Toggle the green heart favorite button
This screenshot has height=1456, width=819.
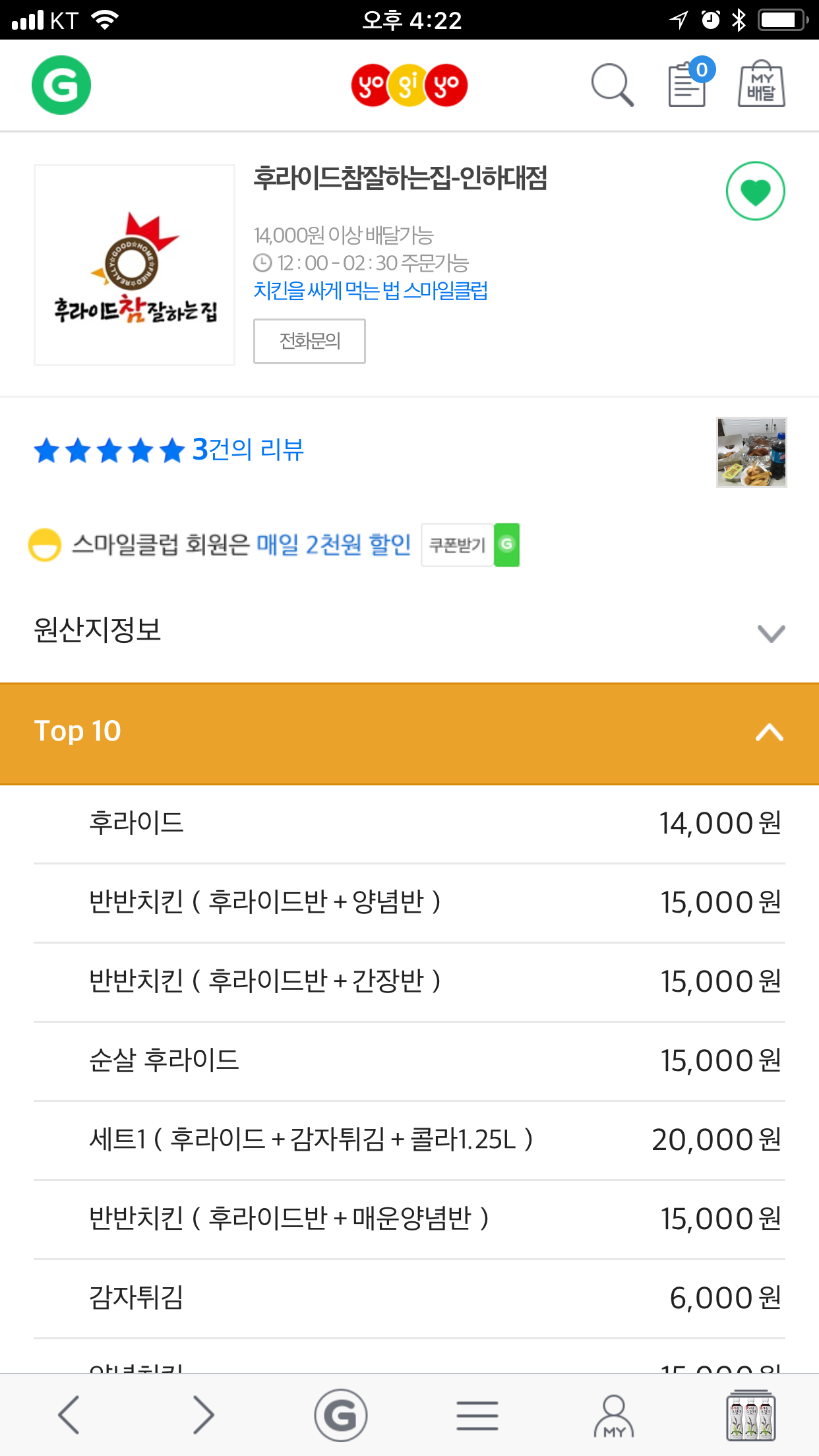[x=755, y=191]
